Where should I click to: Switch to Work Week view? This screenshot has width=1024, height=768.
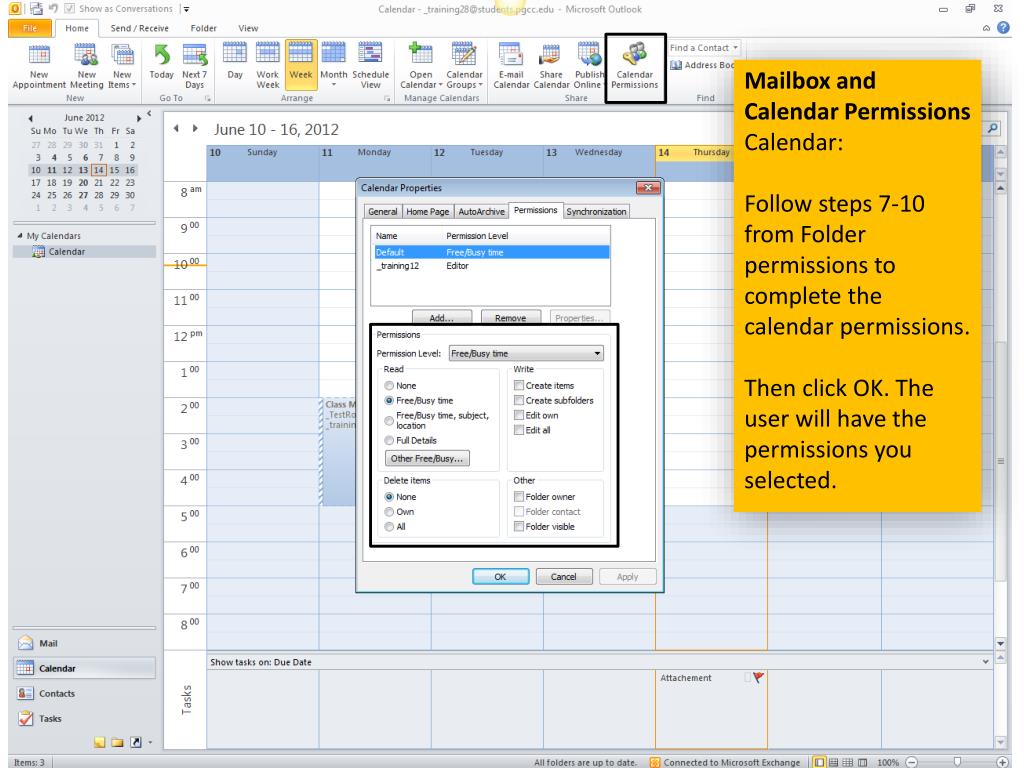268,65
